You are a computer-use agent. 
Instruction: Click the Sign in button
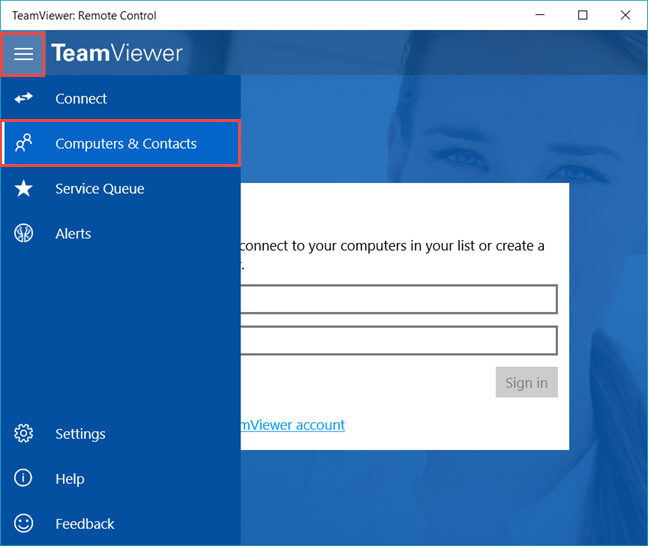click(x=526, y=382)
